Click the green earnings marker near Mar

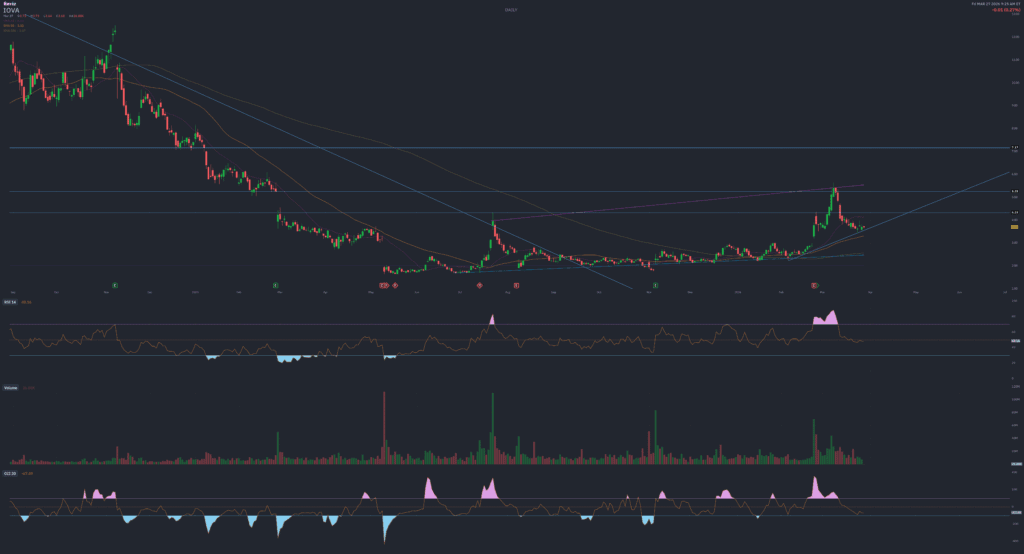[276, 285]
